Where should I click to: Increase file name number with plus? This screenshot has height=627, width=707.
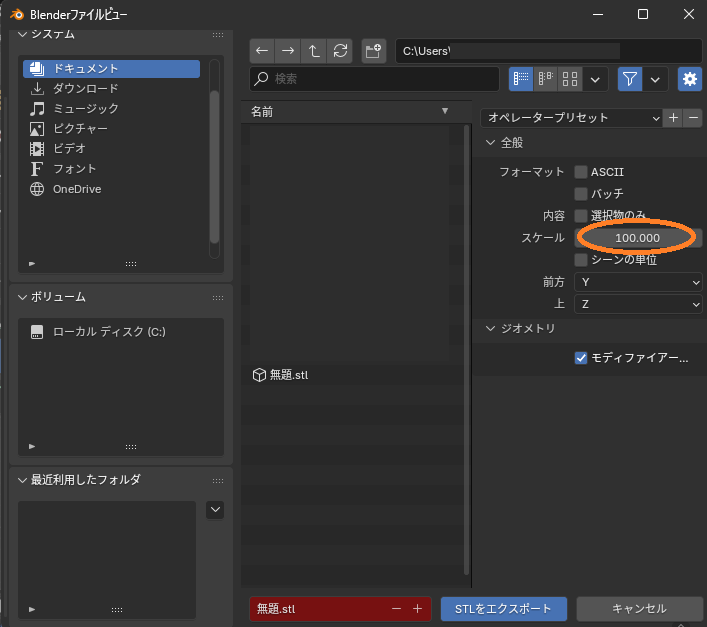[x=418, y=609]
